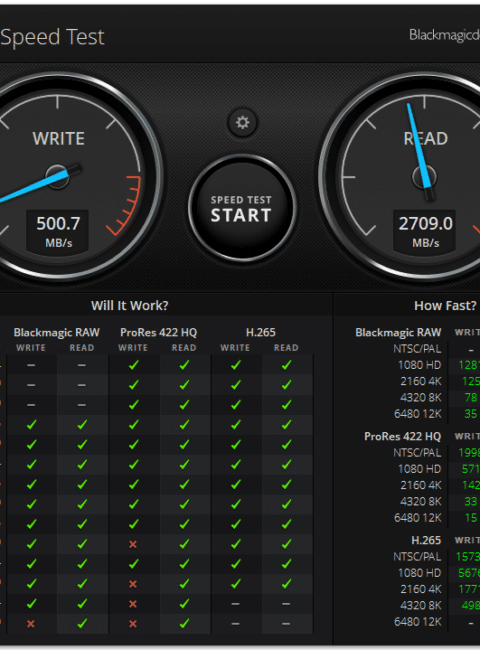This screenshot has height=650, width=480.
Task: Click the green value 33 for ProRes 4320 8K
Action: point(470,502)
